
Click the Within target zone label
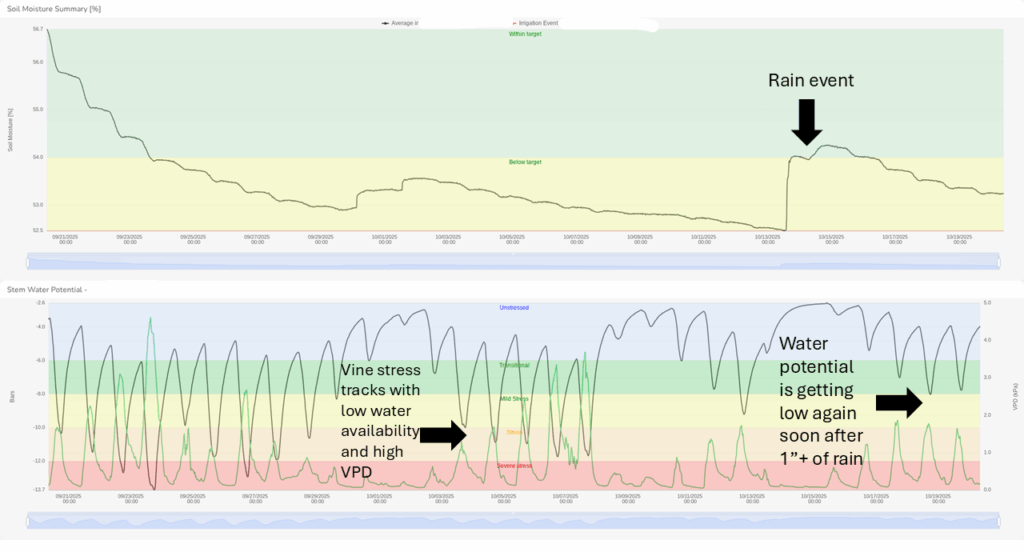525,34
